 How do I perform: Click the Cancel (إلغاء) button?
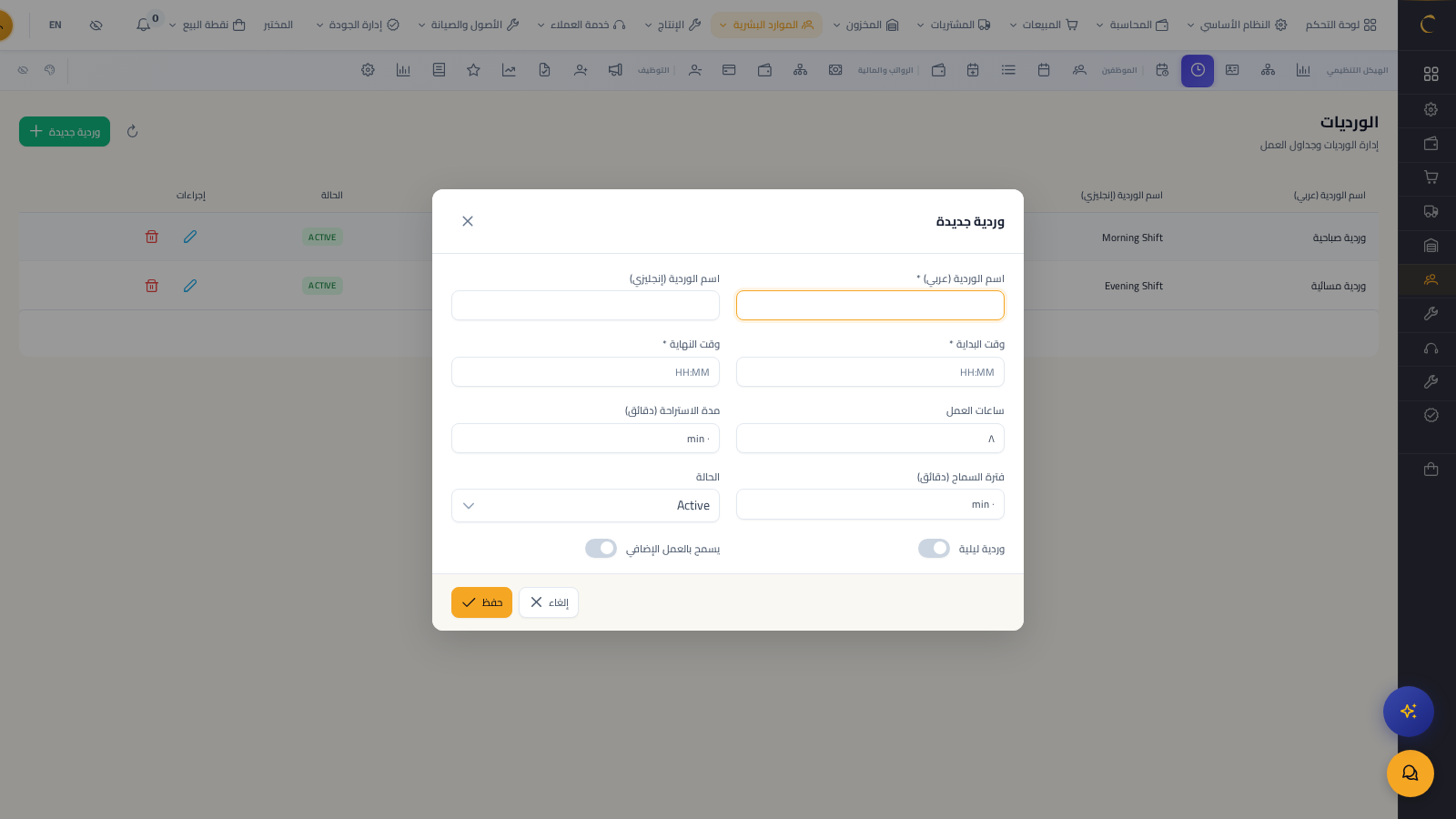pos(549,602)
